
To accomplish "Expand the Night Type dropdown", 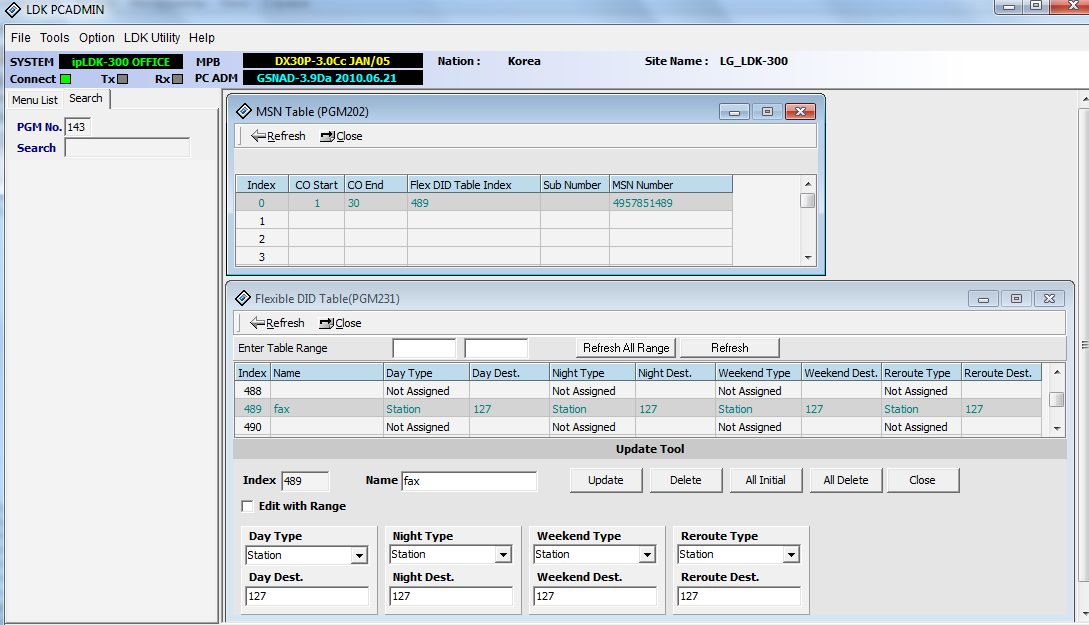I will pyautogui.click(x=503, y=555).
